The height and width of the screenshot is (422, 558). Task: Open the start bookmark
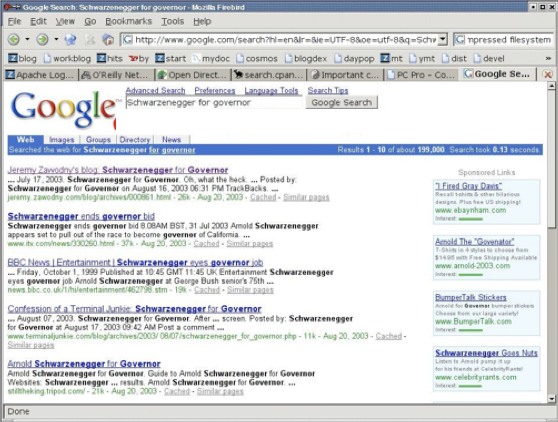[170, 58]
